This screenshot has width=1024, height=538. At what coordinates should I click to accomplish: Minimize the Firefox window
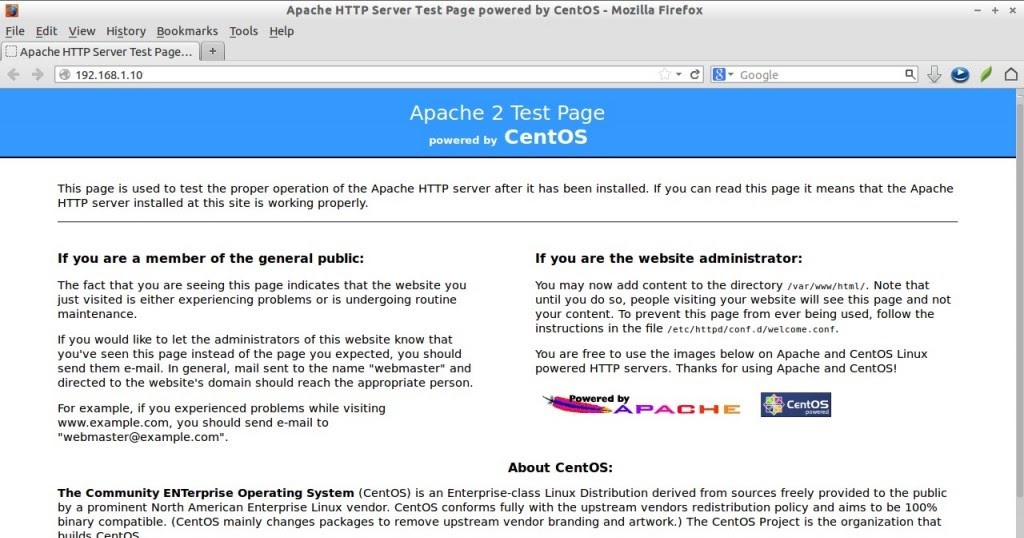coord(978,10)
